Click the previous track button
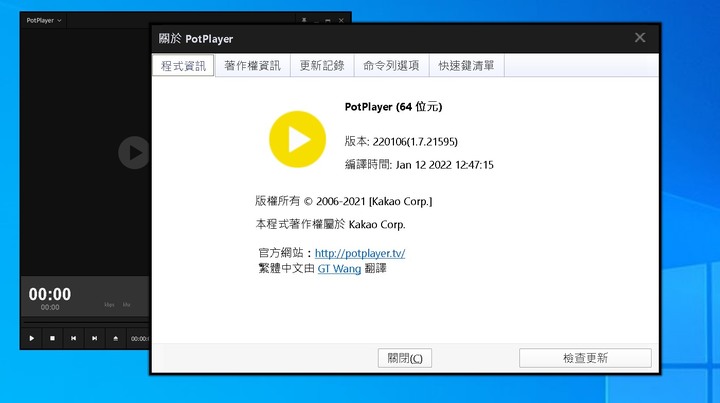The height and width of the screenshot is (403, 720). click(x=73, y=338)
